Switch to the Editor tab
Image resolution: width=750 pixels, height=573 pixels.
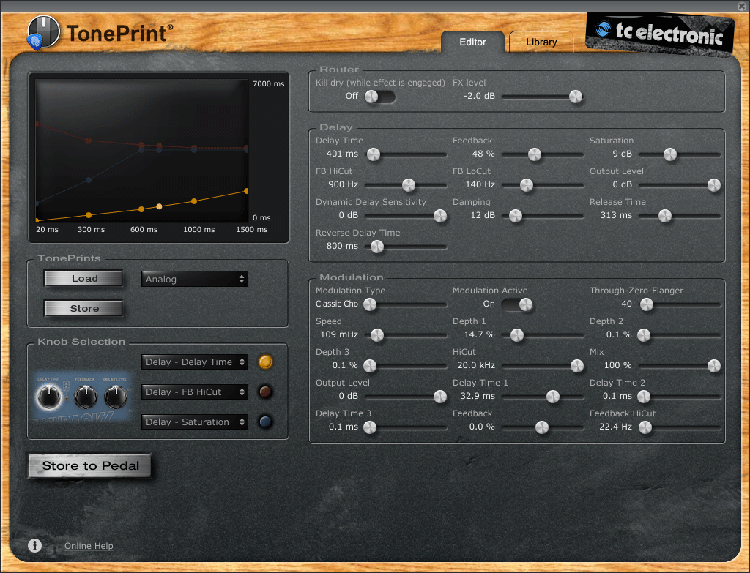(473, 42)
